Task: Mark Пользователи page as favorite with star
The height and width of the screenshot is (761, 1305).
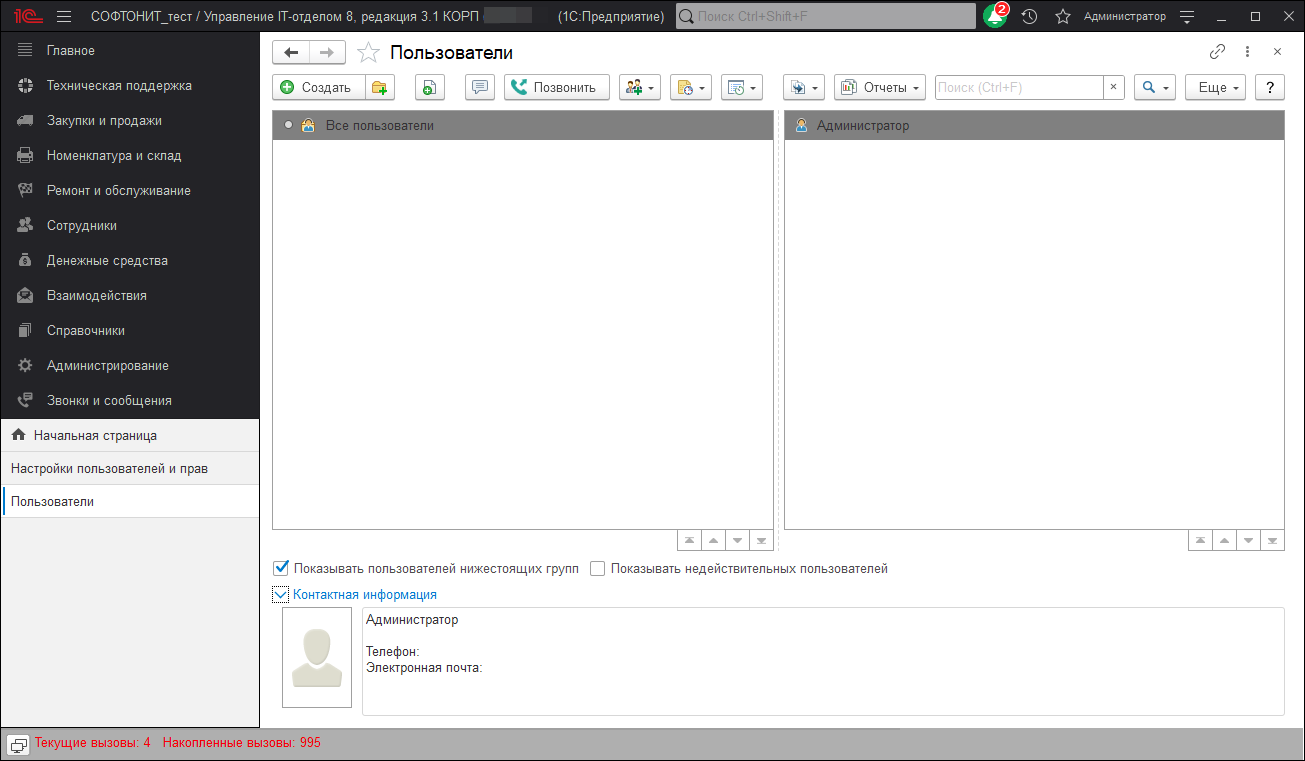Action: point(369,52)
